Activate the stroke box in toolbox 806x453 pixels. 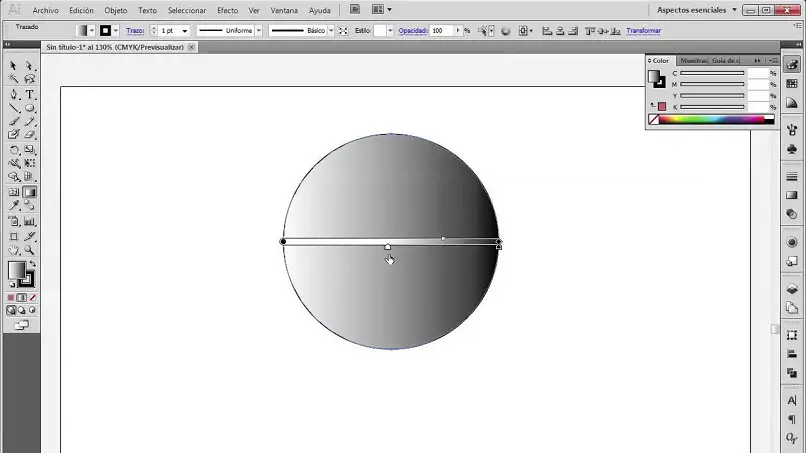pyautogui.click(x=28, y=280)
